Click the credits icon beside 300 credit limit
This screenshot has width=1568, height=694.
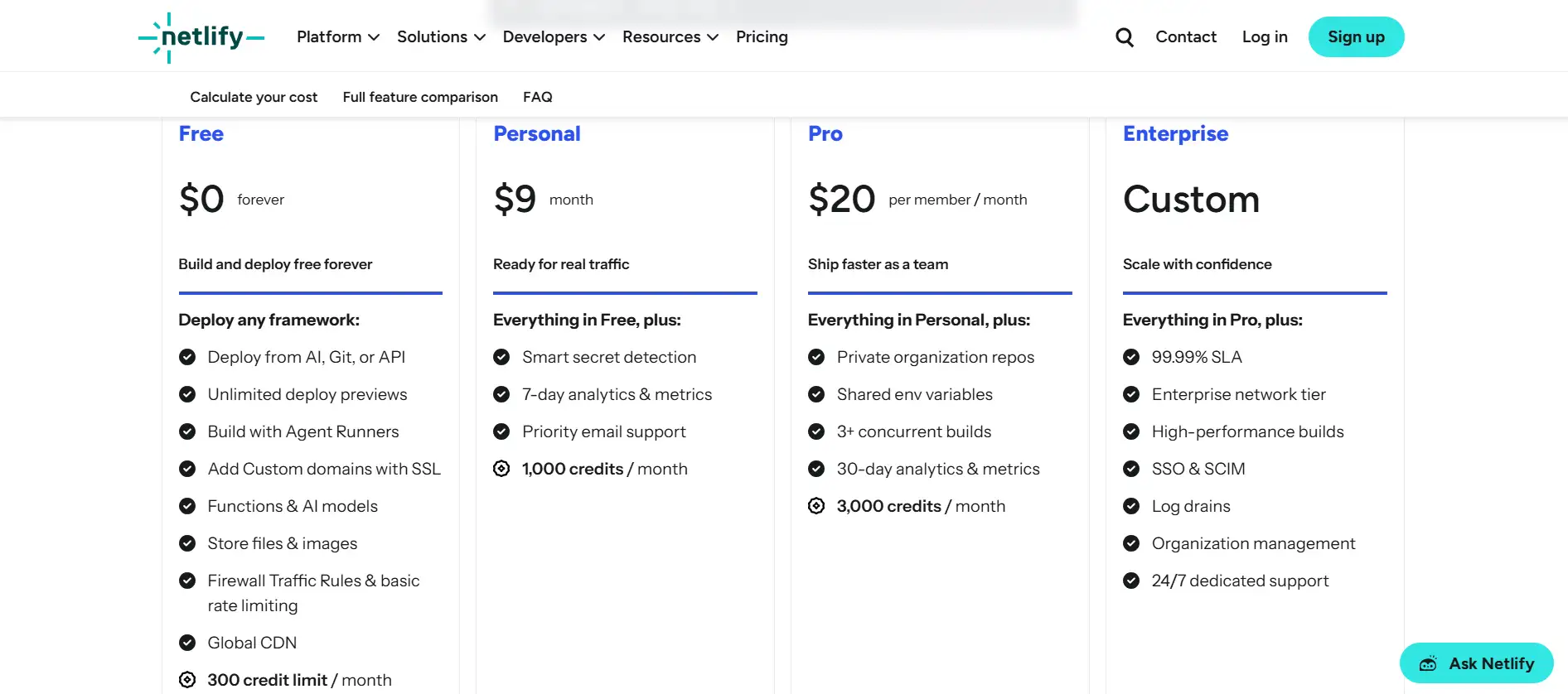[186, 679]
